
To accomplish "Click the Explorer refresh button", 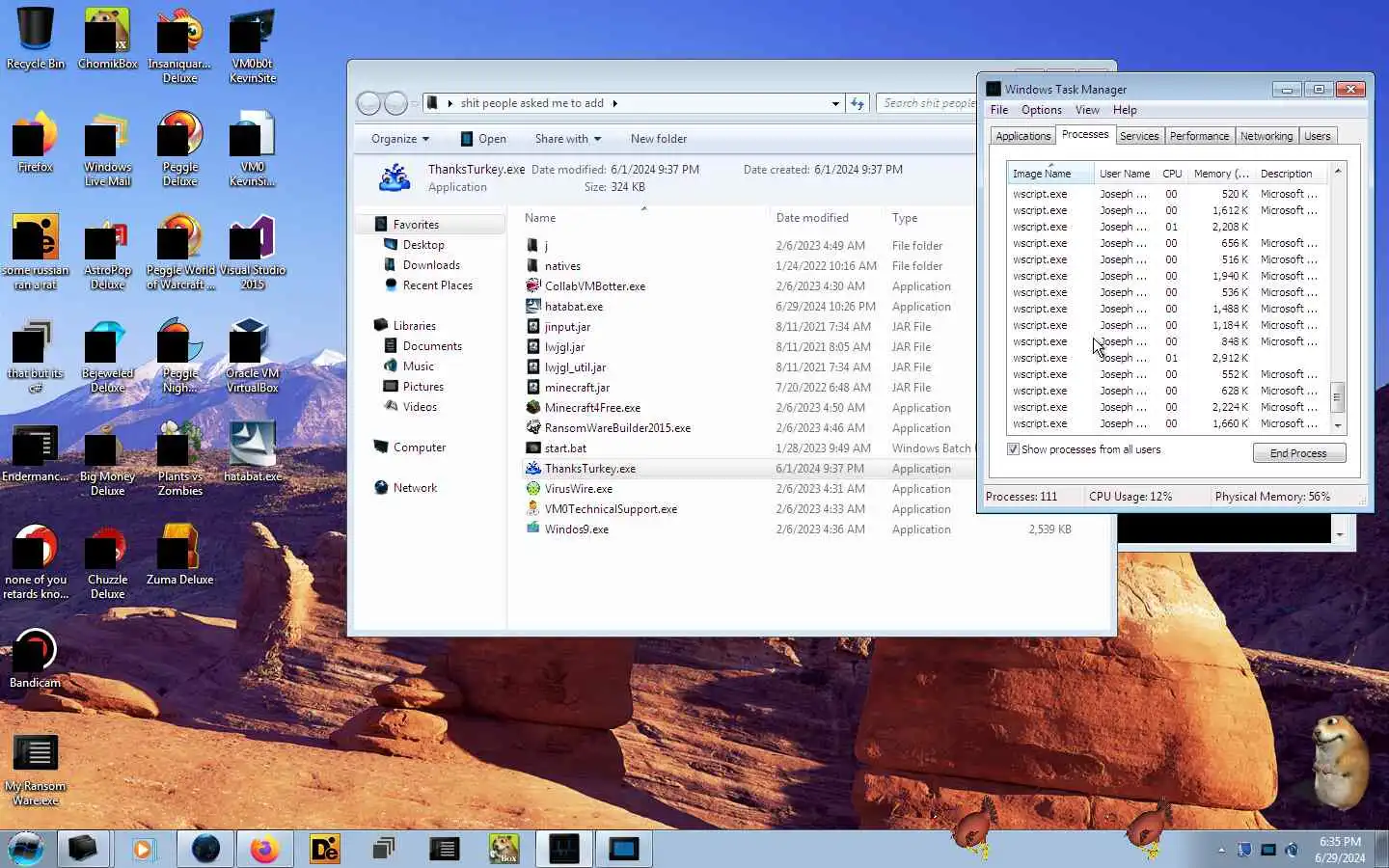I will pos(858,103).
